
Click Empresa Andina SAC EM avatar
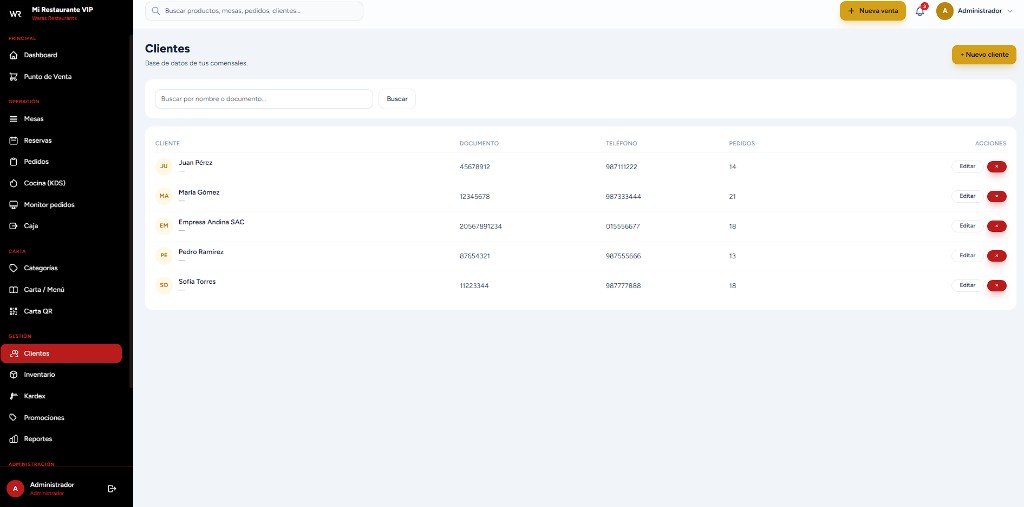coord(164,226)
